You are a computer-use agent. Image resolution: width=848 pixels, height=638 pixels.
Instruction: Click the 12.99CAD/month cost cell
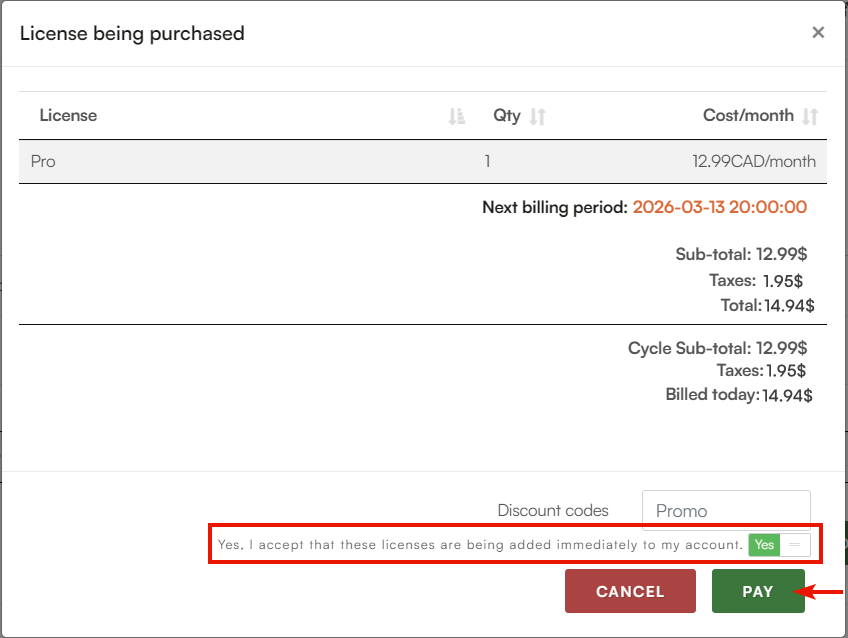tap(754, 161)
